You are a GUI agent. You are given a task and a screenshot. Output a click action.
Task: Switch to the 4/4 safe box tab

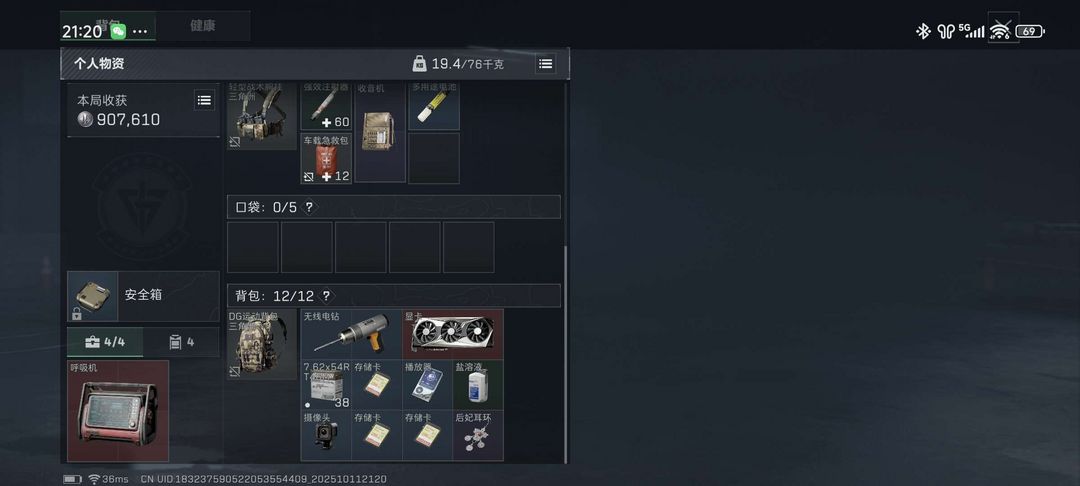click(x=105, y=342)
